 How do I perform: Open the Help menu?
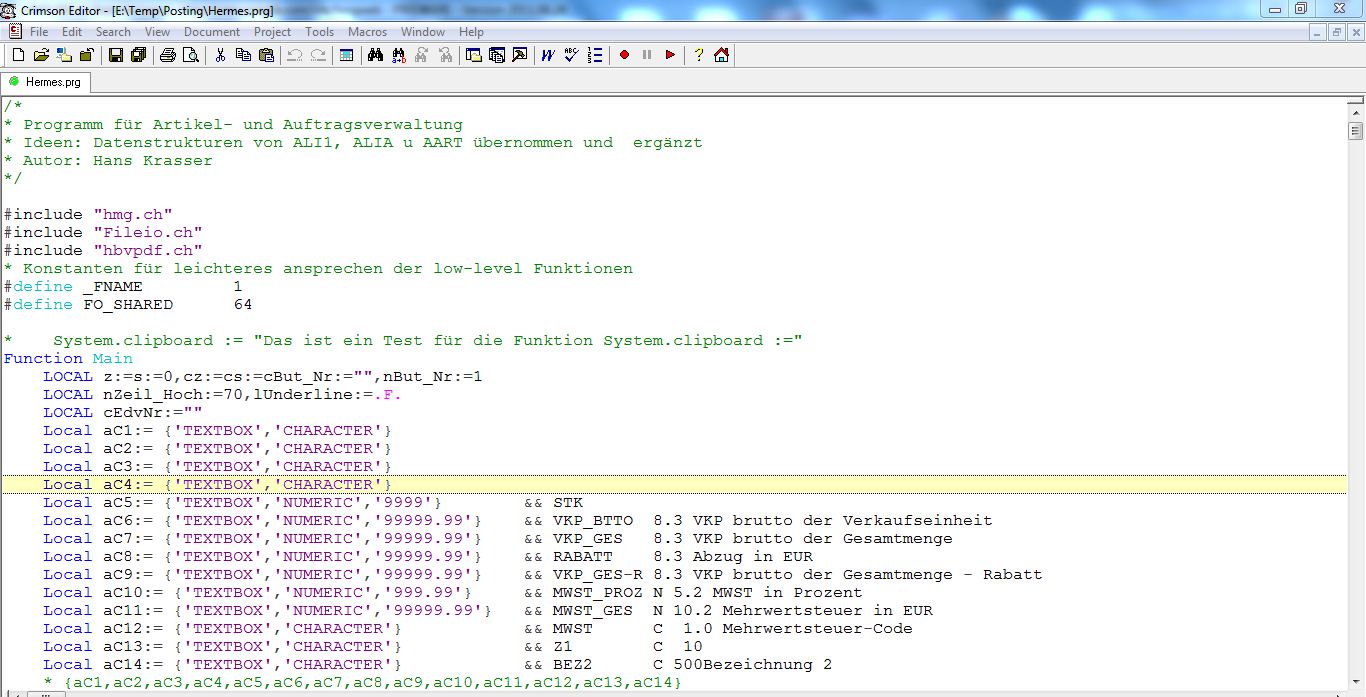click(x=471, y=32)
